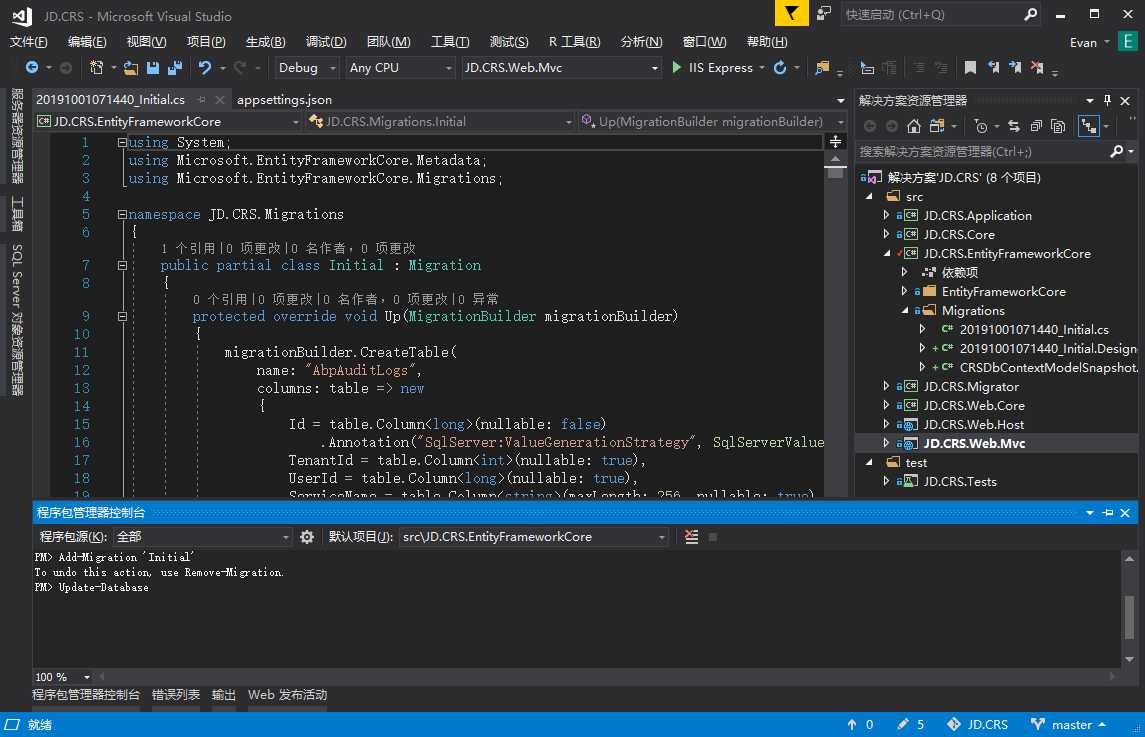Image resolution: width=1145 pixels, height=737 pixels.
Task: Click the Navigate Backward arrow in toolbar
Action: pyautogui.click(x=31, y=67)
